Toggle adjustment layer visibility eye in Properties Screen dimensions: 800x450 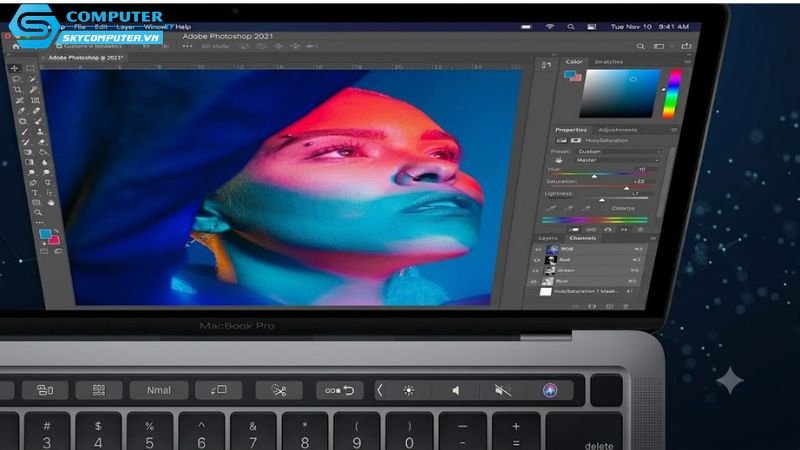click(x=624, y=229)
